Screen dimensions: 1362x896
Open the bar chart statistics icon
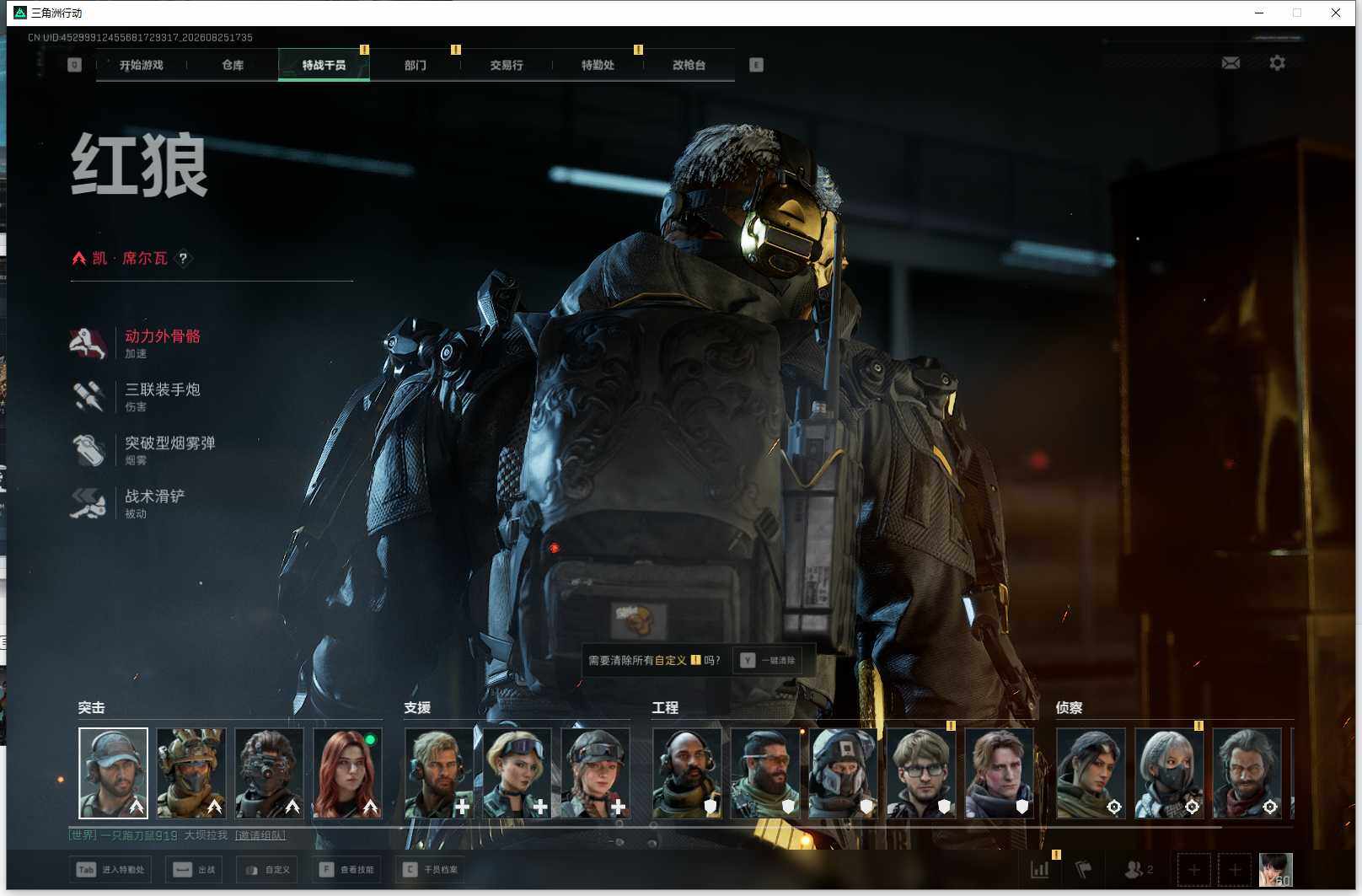[1040, 869]
